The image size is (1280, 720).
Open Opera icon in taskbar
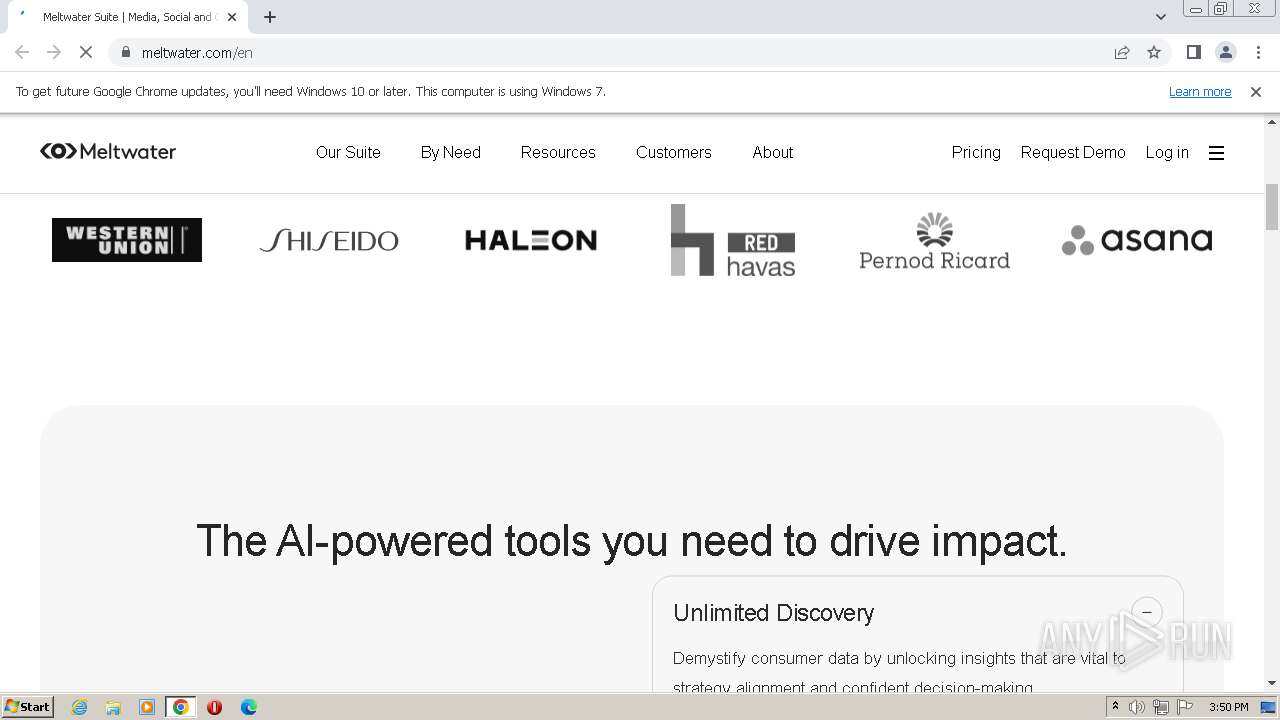pos(214,707)
